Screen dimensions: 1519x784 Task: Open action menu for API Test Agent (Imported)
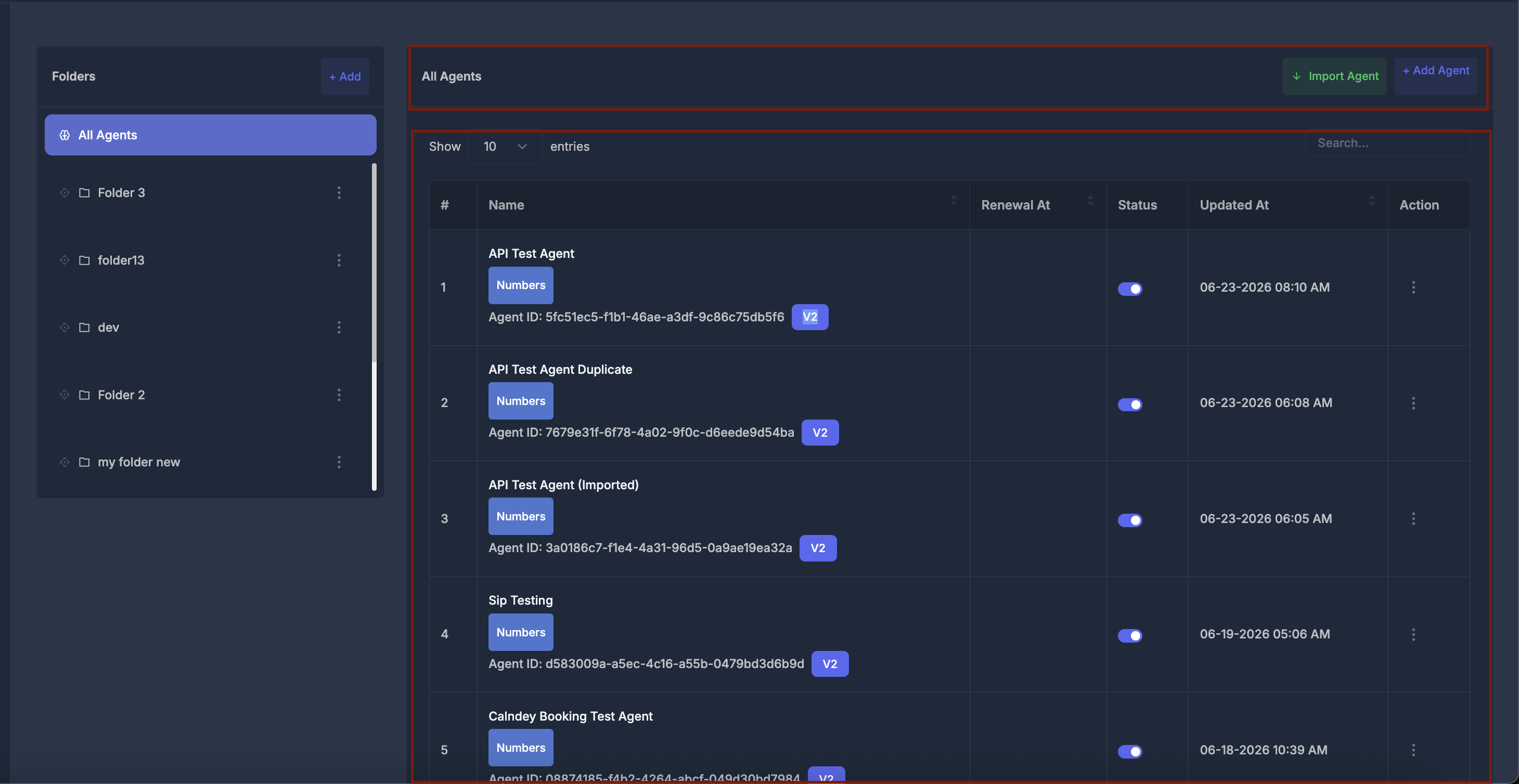click(x=1413, y=519)
